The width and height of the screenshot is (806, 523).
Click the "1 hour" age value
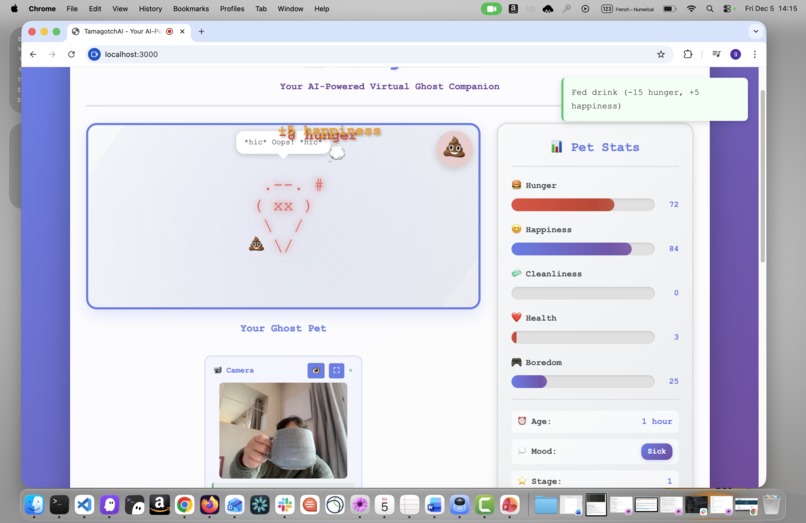(x=656, y=421)
